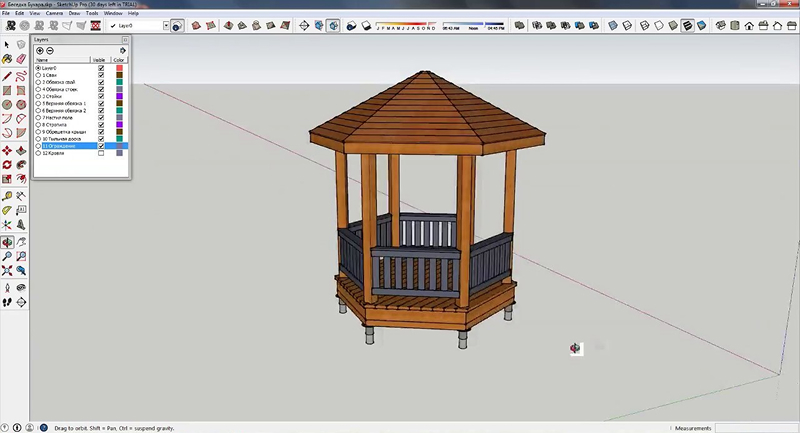
Task: Select the Follow Me tool
Action: pos(21,165)
